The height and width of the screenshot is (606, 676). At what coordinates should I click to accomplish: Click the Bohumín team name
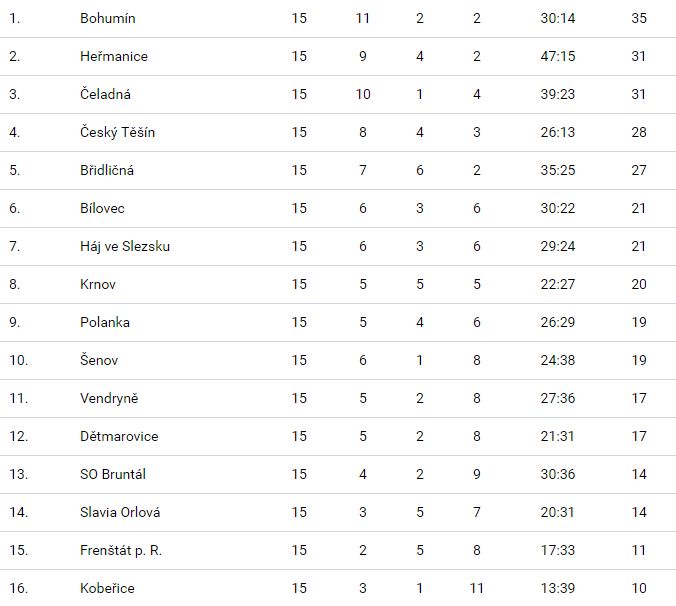coord(108,19)
